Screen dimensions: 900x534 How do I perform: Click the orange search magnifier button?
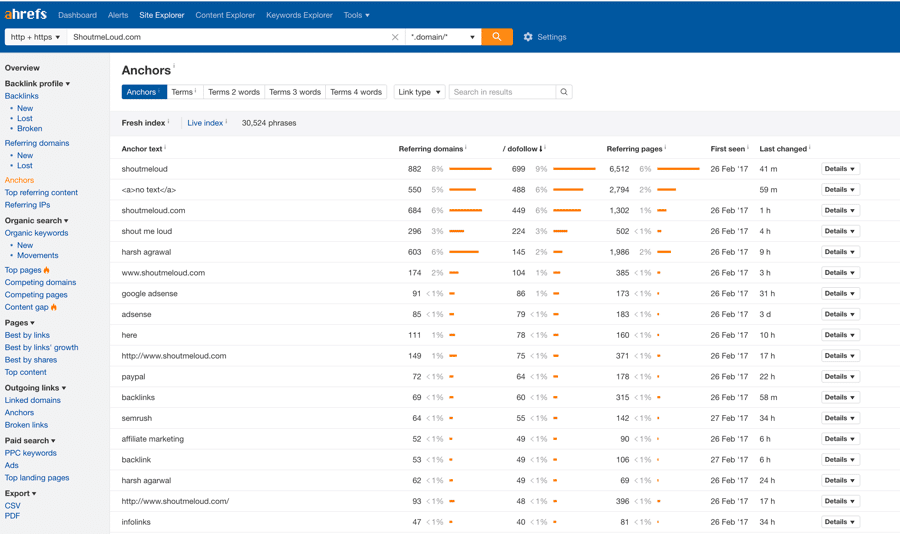pyautogui.click(x=497, y=37)
